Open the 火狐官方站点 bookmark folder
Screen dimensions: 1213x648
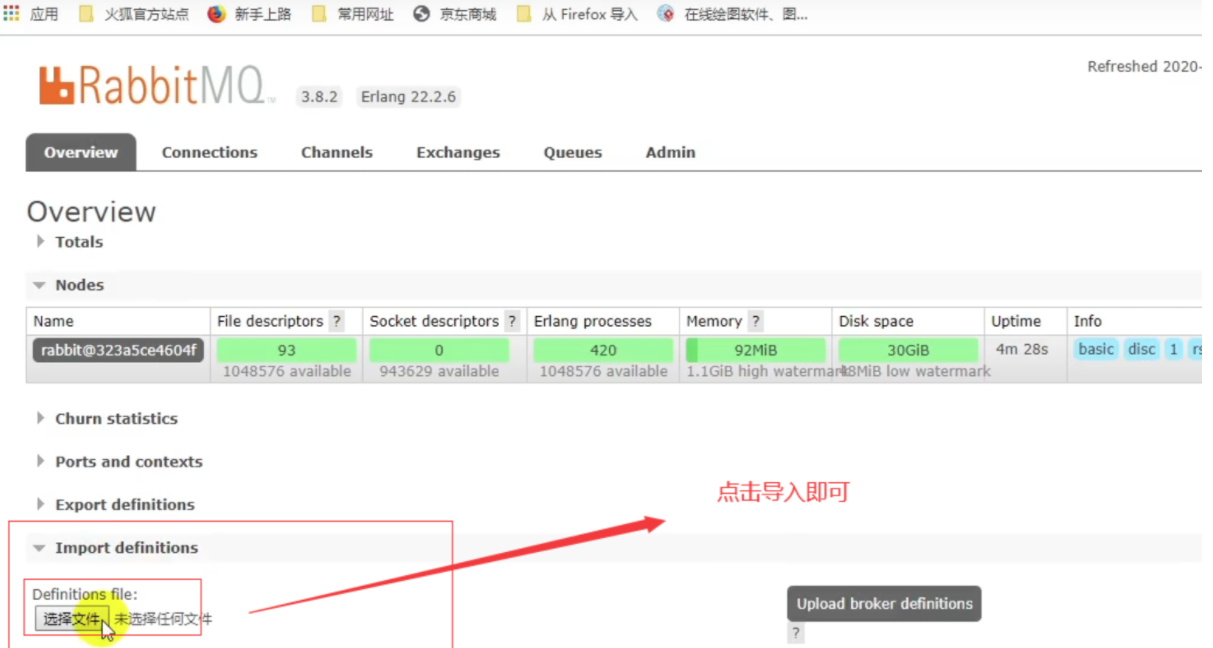point(134,14)
